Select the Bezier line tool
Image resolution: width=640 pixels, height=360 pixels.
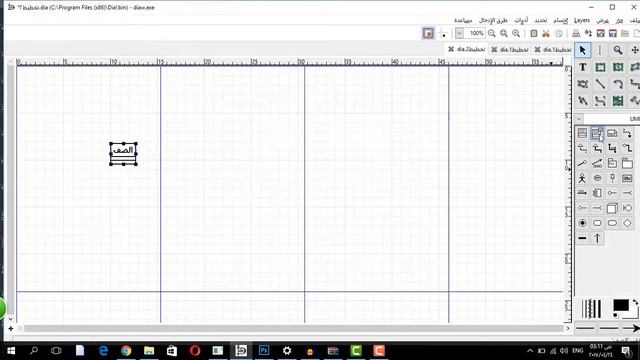click(x=600, y=101)
